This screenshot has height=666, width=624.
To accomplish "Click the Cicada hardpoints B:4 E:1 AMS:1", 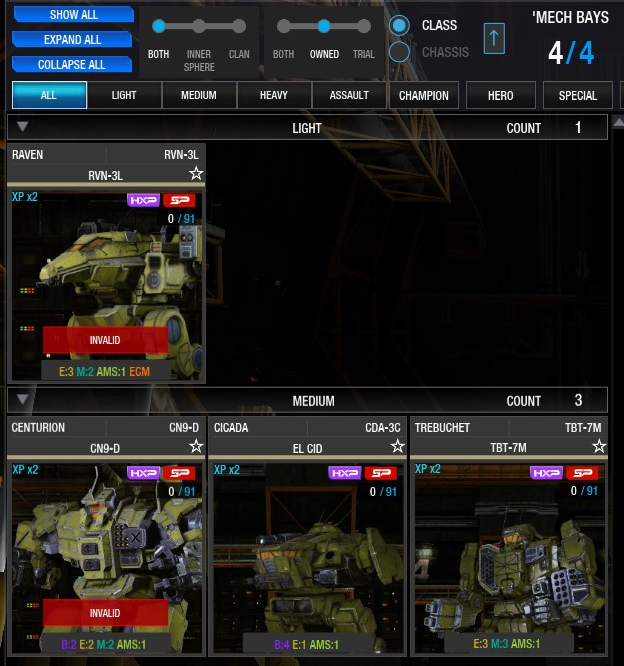I will (307, 644).
